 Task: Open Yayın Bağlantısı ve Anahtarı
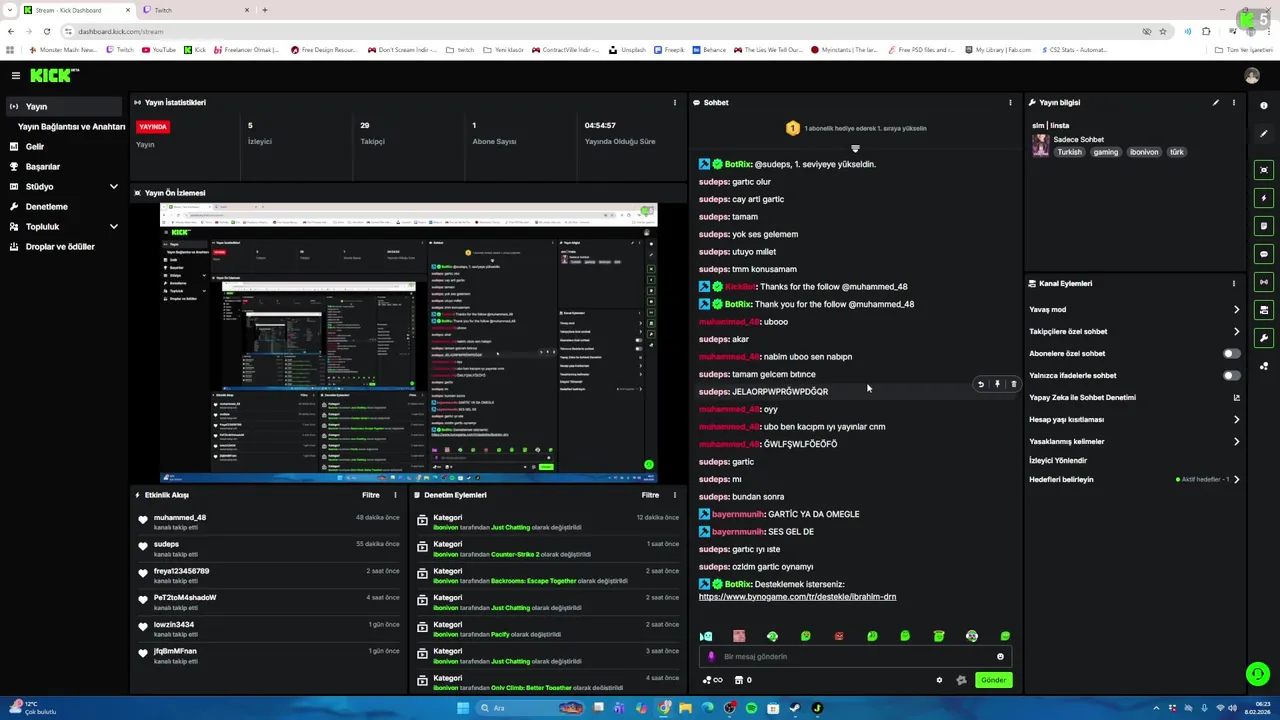point(71,127)
